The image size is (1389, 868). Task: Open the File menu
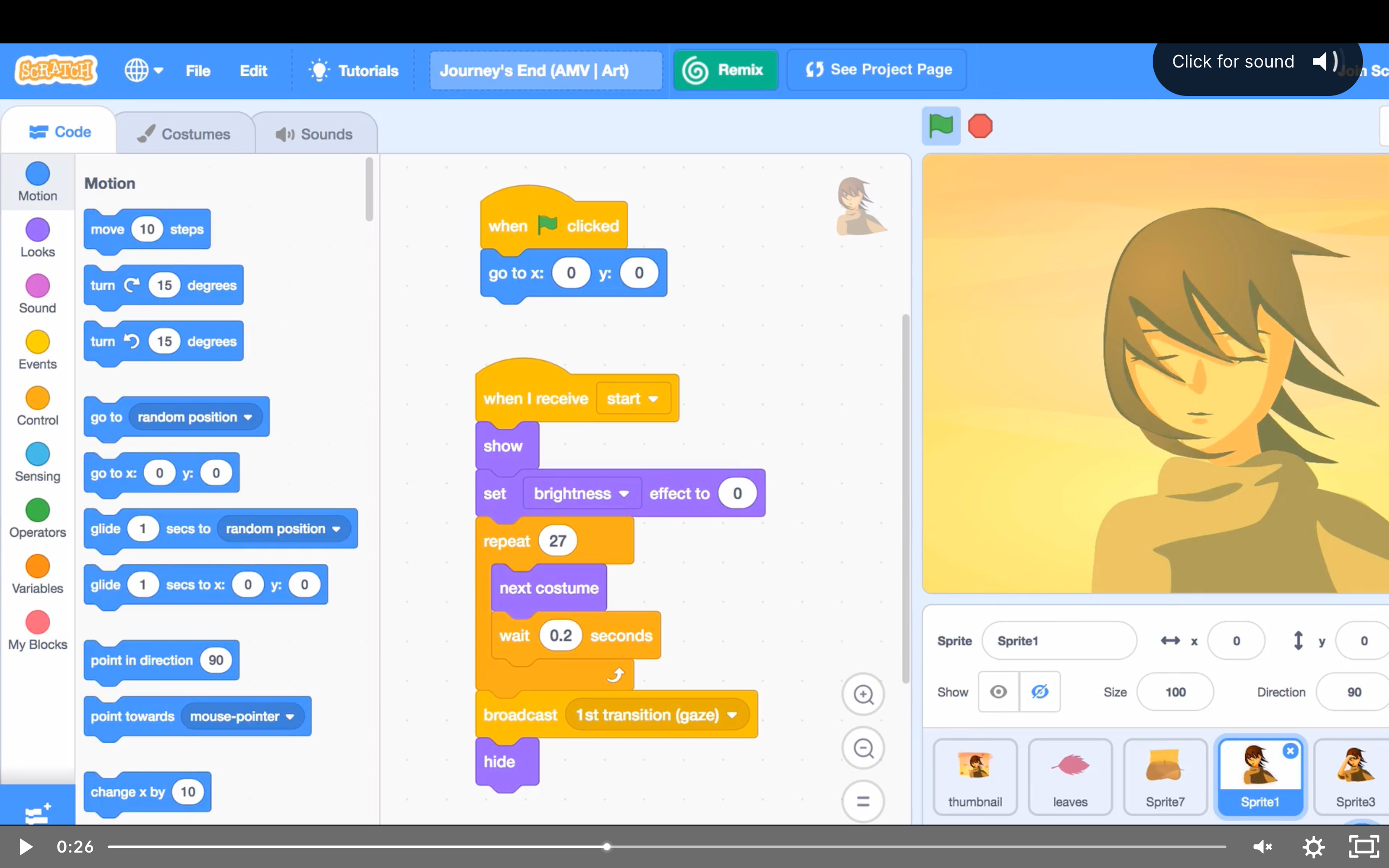tap(197, 70)
